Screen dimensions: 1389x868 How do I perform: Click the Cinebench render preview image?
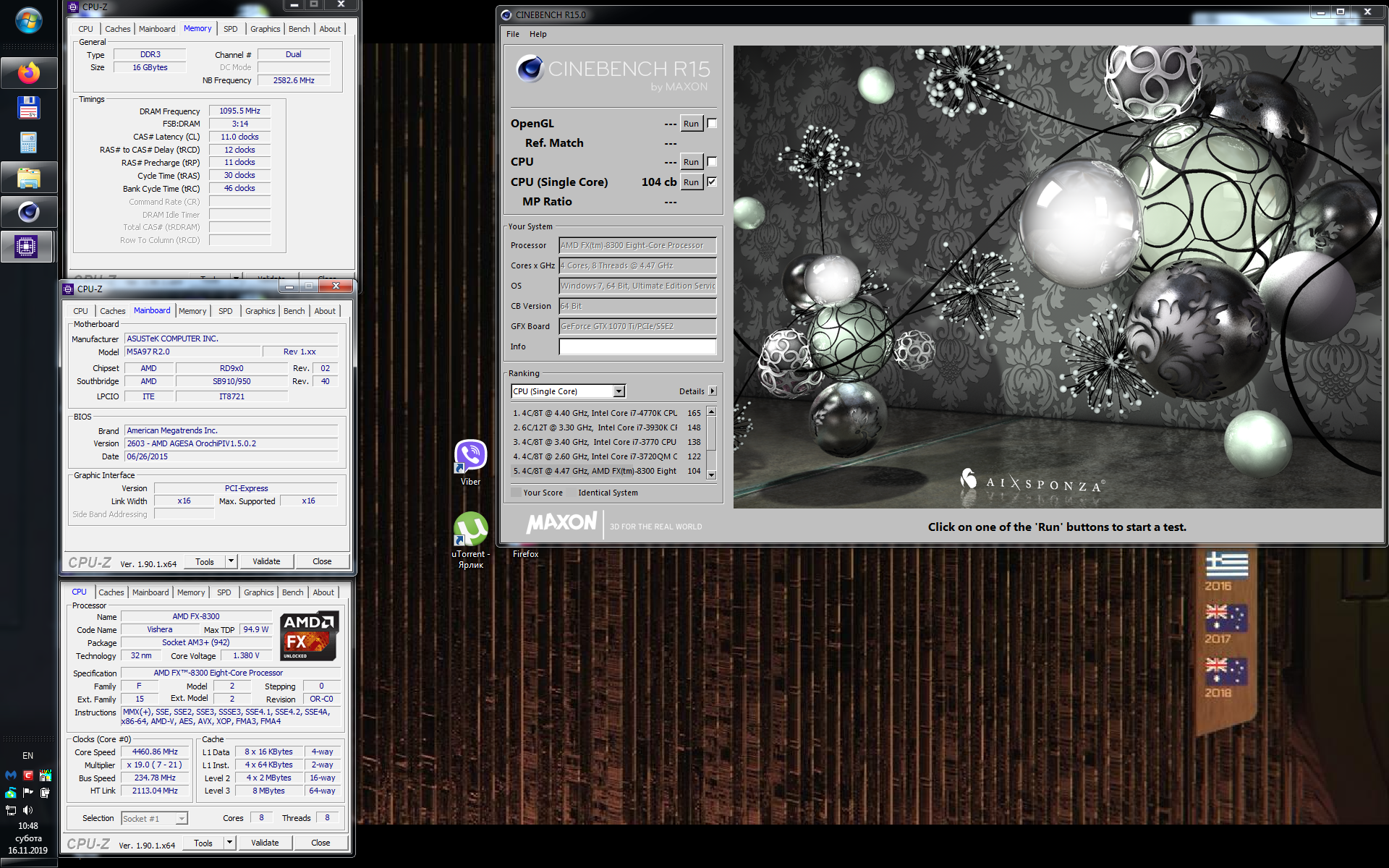pos(1057,277)
